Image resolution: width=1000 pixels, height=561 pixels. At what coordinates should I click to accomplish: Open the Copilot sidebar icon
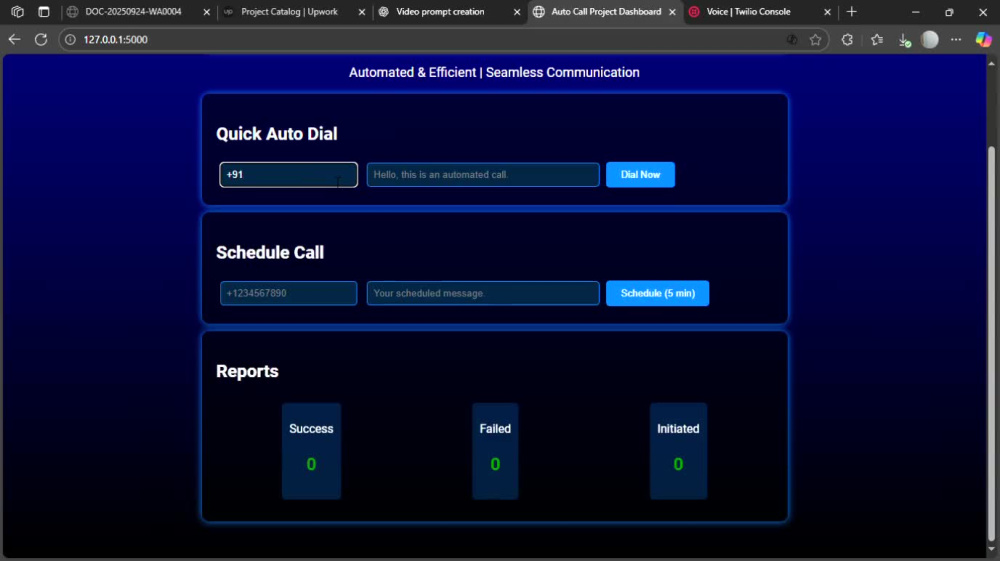click(x=983, y=40)
